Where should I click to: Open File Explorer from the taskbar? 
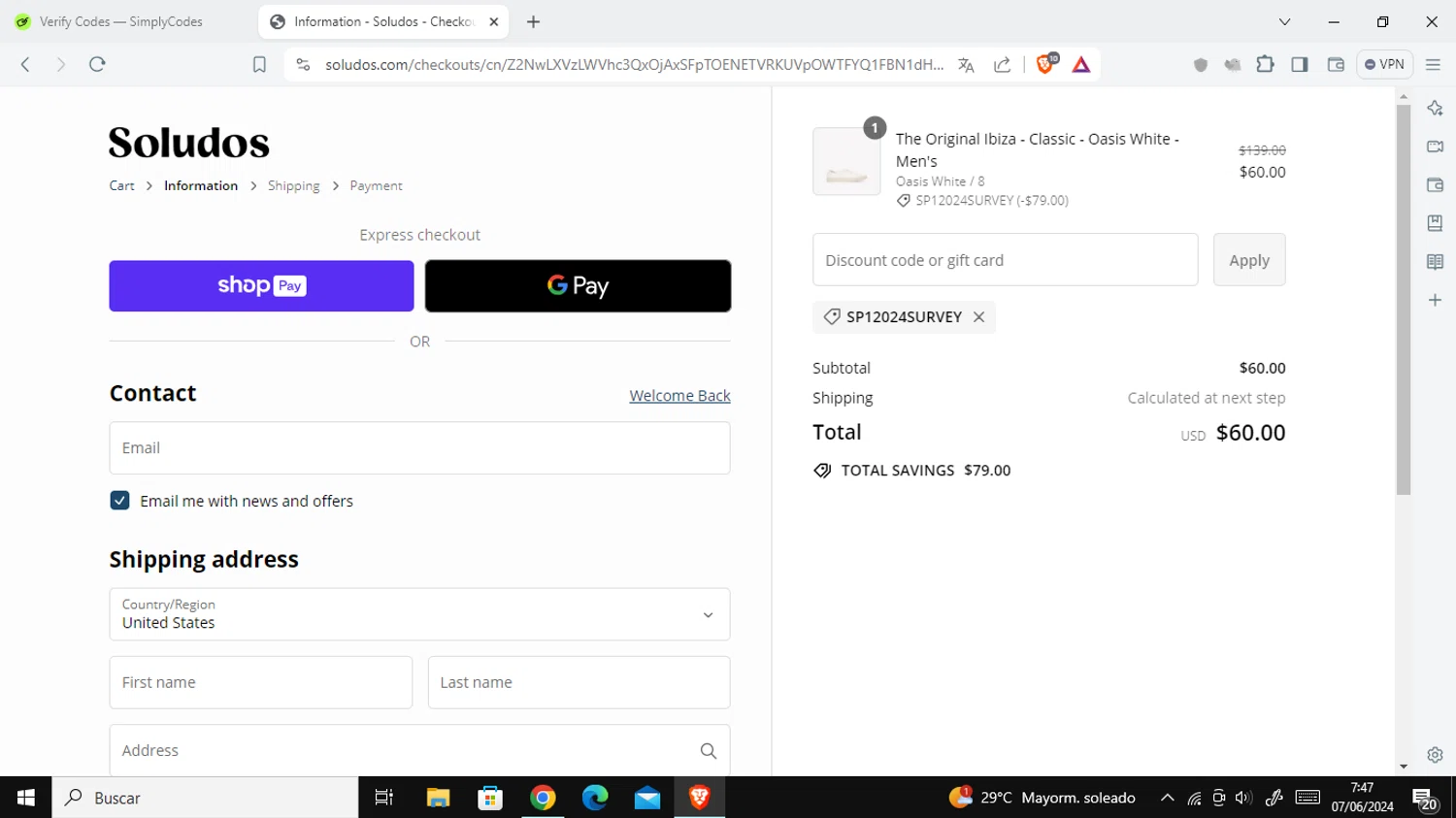pyautogui.click(x=438, y=798)
